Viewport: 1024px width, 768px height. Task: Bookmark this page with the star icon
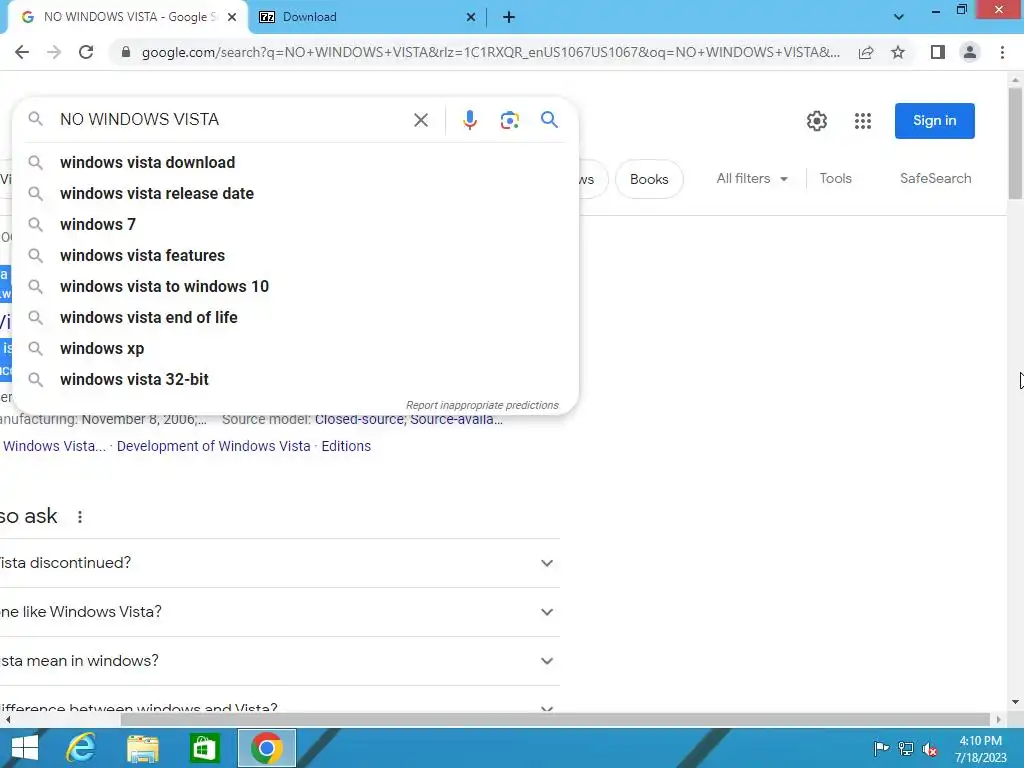tap(898, 52)
